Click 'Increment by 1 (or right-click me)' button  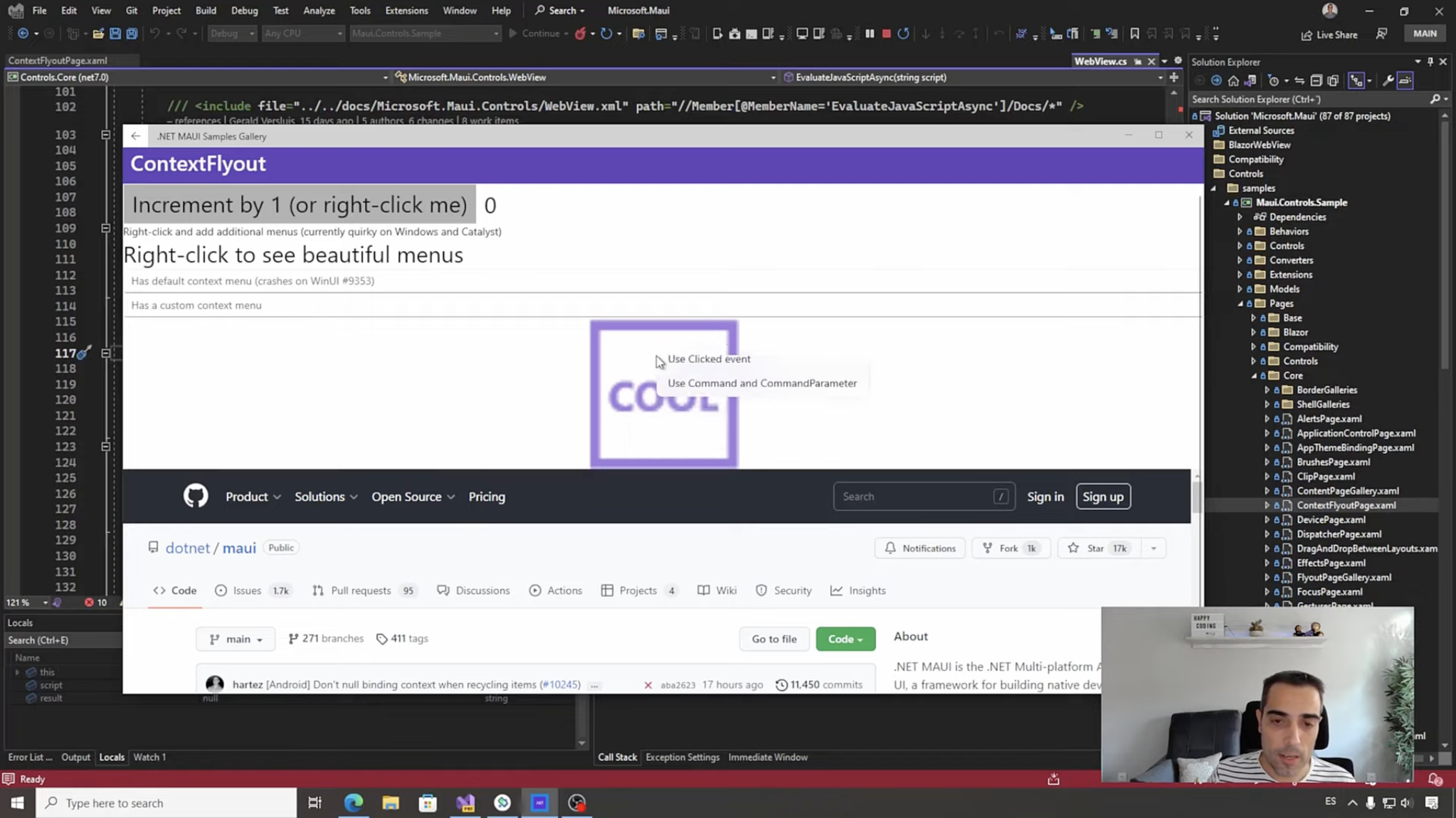pos(300,205)
